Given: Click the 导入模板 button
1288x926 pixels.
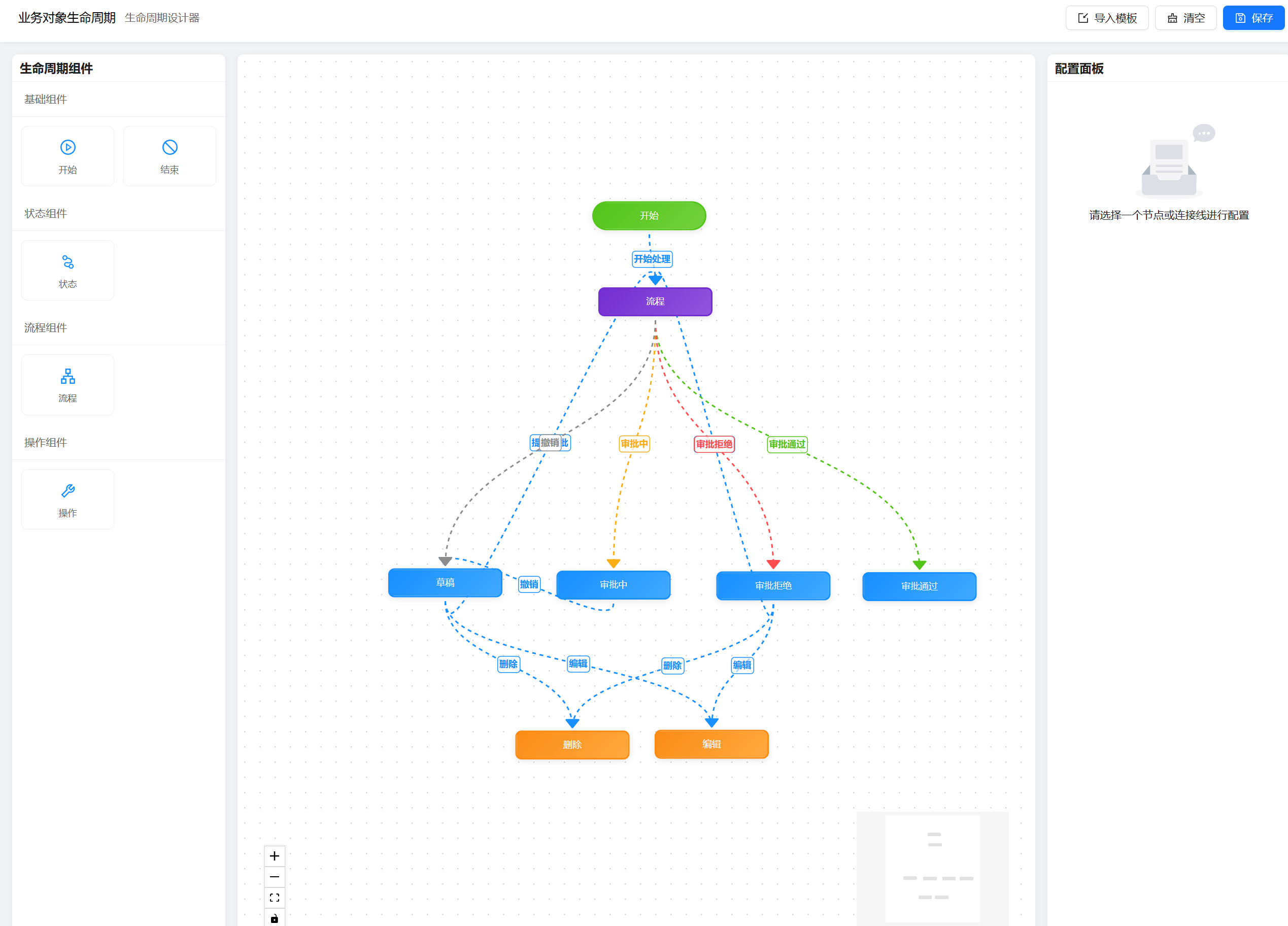Looking at the screenshot, I should point(1106,18).
